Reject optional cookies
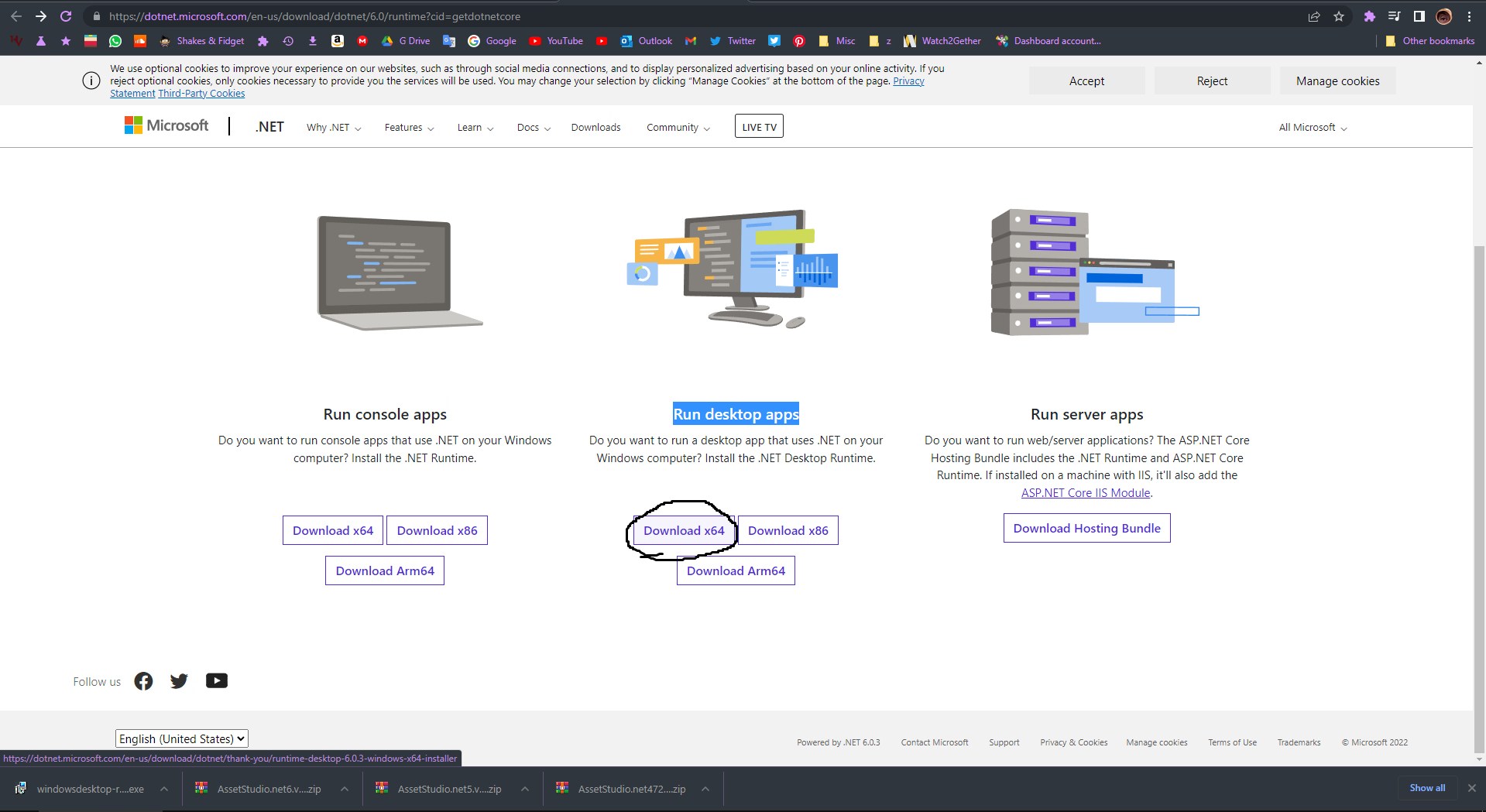 click(1212, 81)
